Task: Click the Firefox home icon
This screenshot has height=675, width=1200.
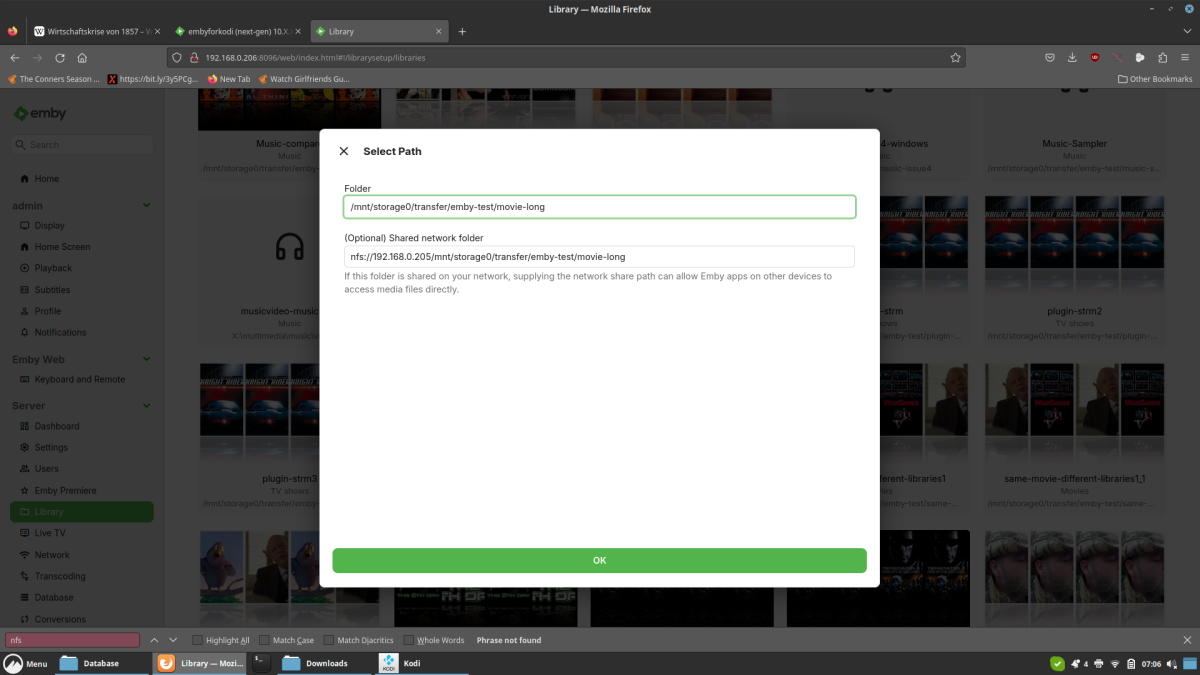Action: [x=82, y=58]
